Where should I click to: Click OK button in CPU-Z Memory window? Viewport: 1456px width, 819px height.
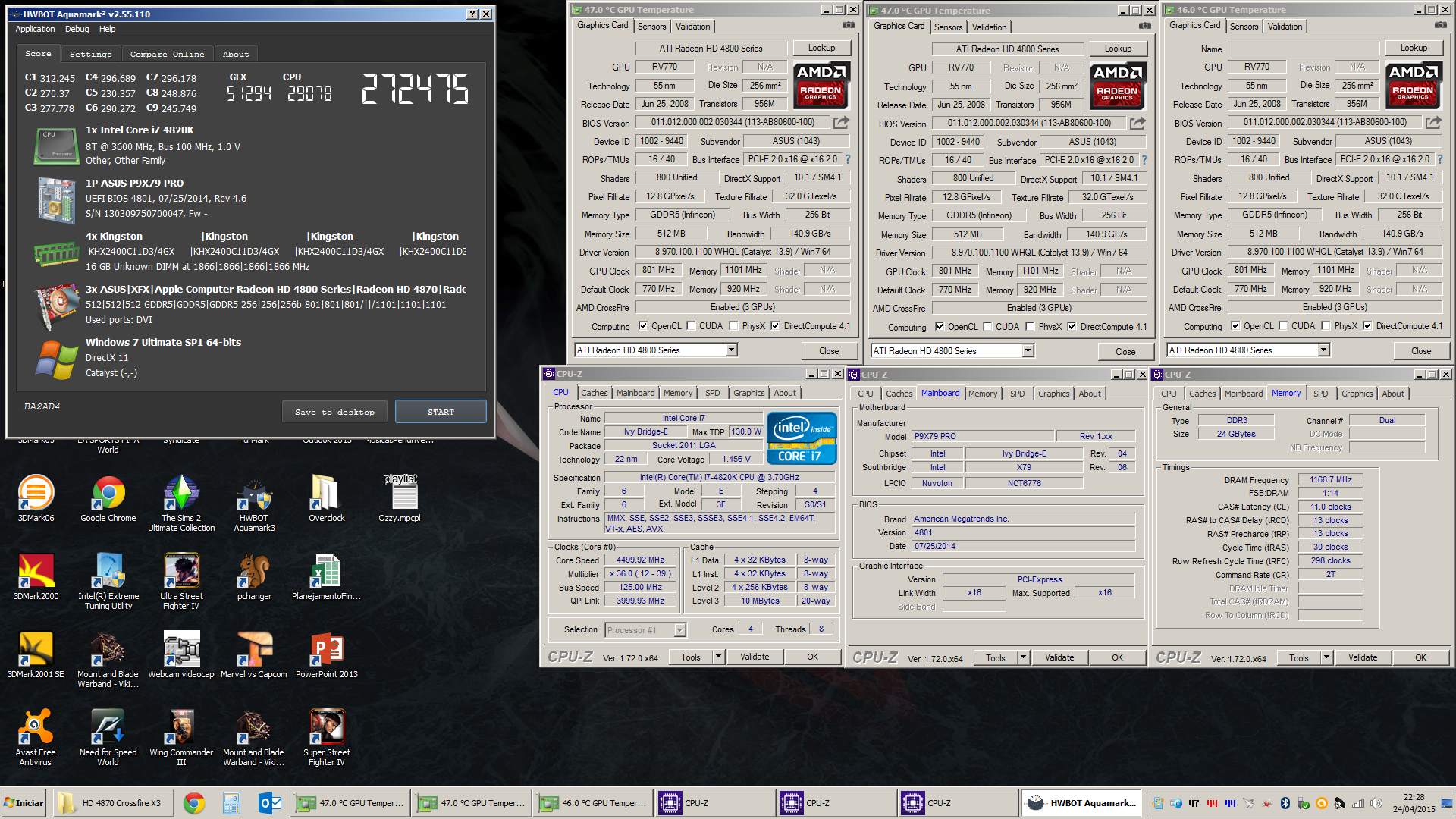(1420, 657)
